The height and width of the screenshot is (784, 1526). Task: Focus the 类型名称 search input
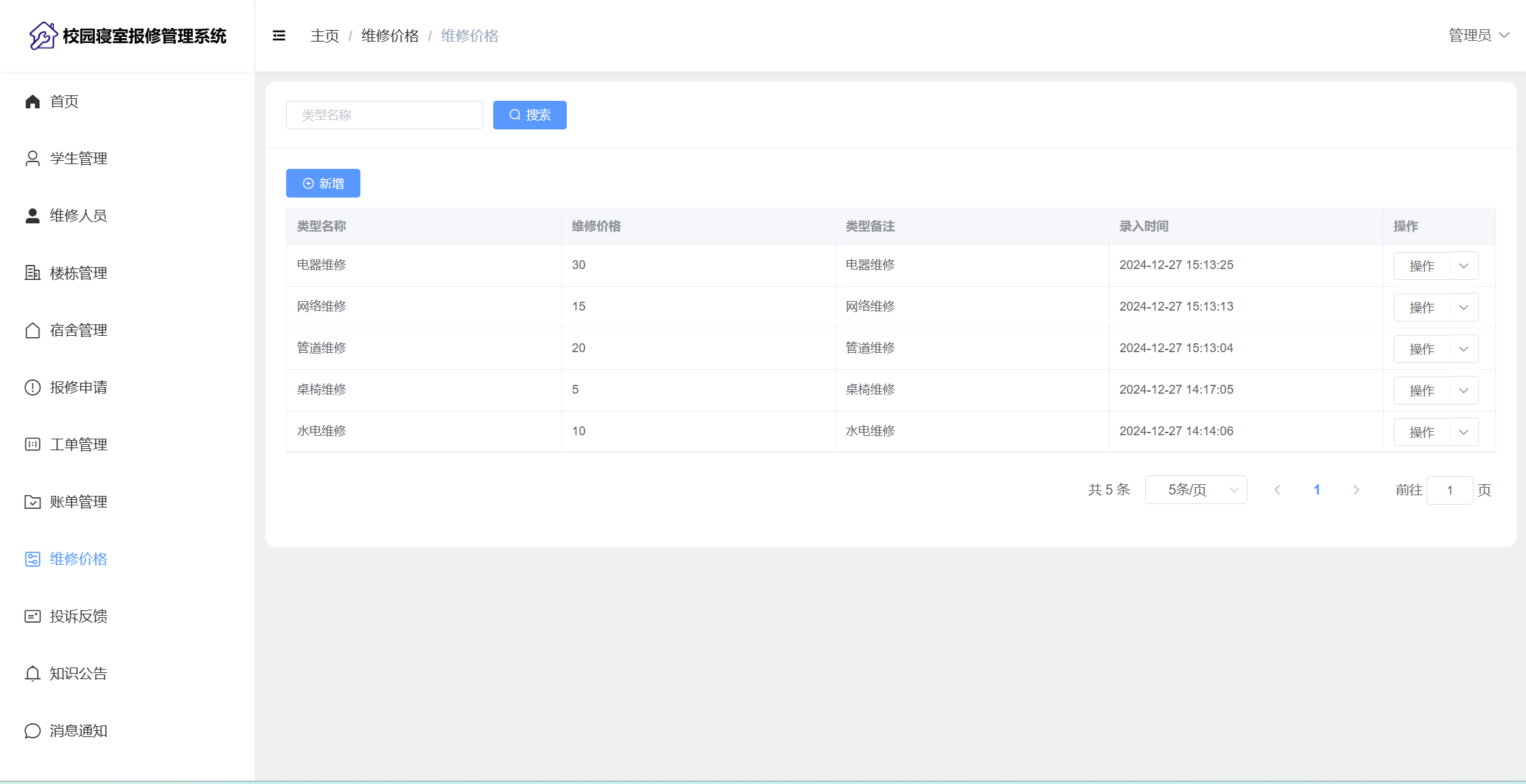point(384,115)
